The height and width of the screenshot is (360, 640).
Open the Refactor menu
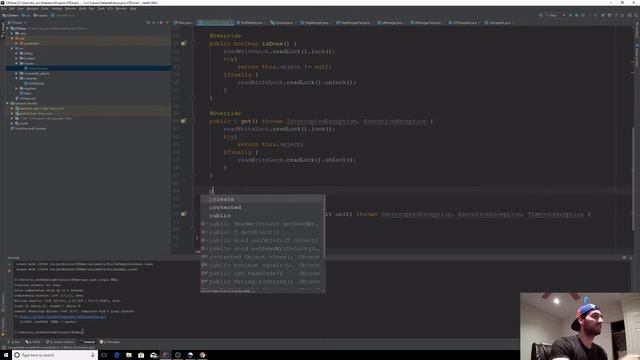coord(70,9)
